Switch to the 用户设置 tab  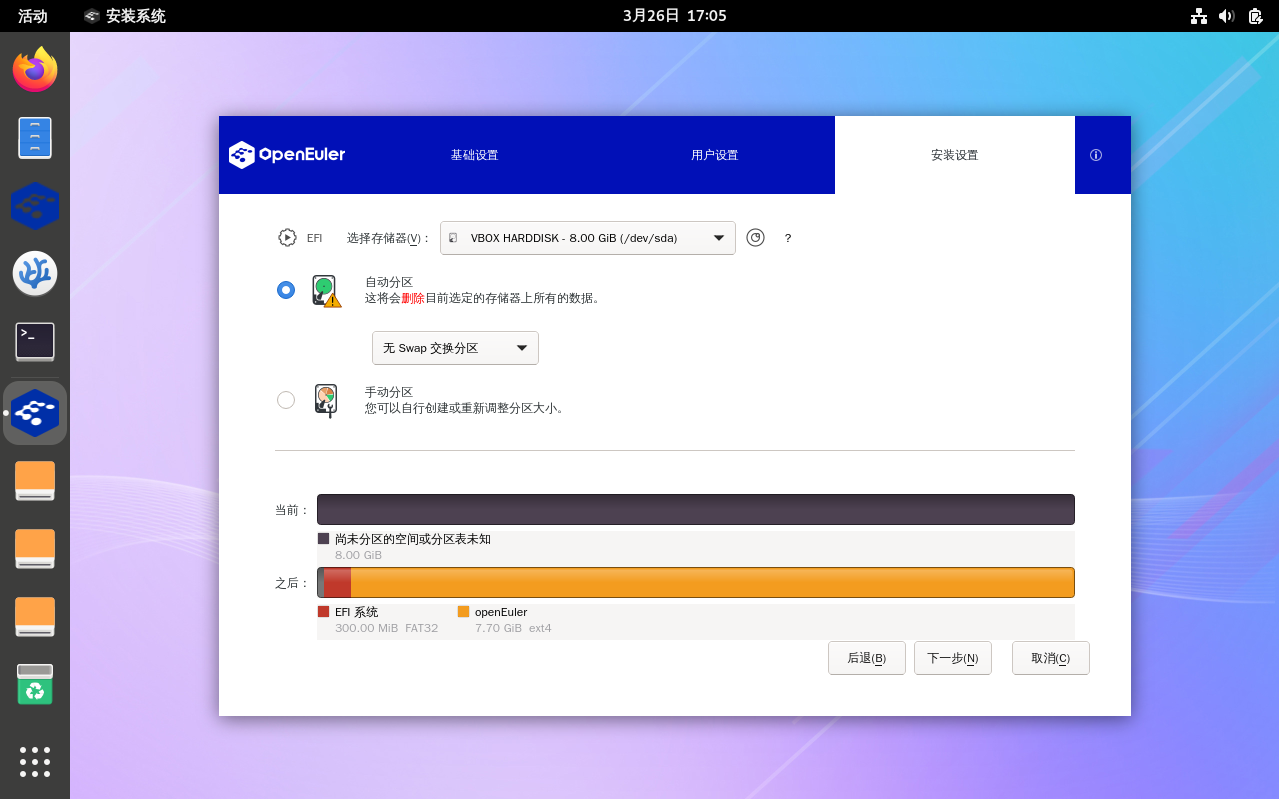tap(714, 155)
